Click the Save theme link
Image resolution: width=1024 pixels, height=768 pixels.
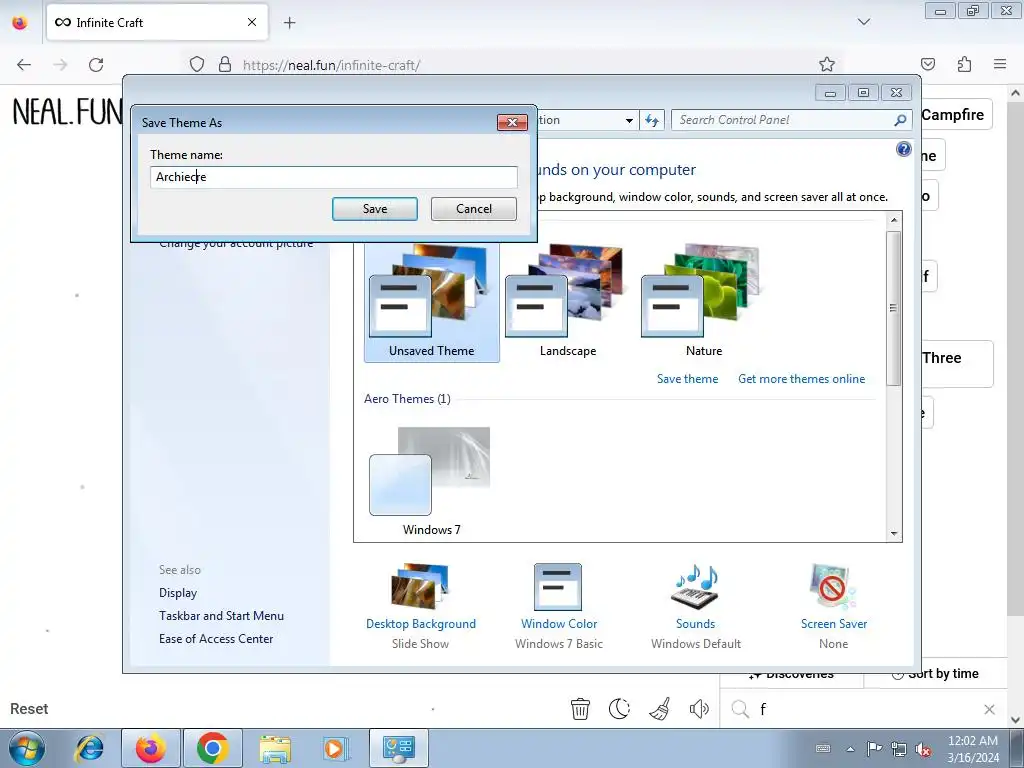[x=687, y=379]
